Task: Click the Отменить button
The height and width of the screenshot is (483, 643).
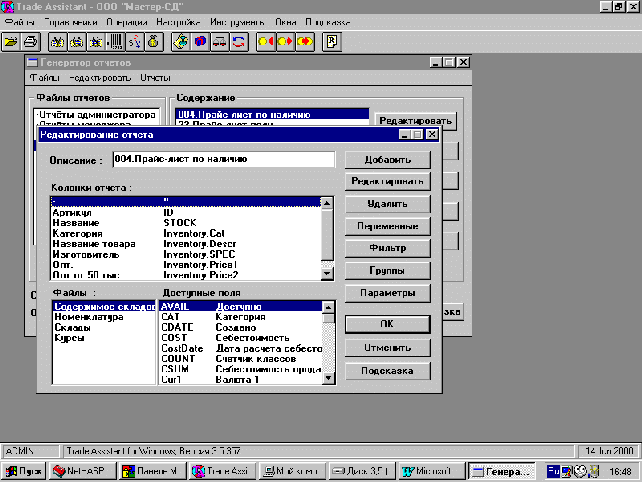Action: (x=389, y=348)
